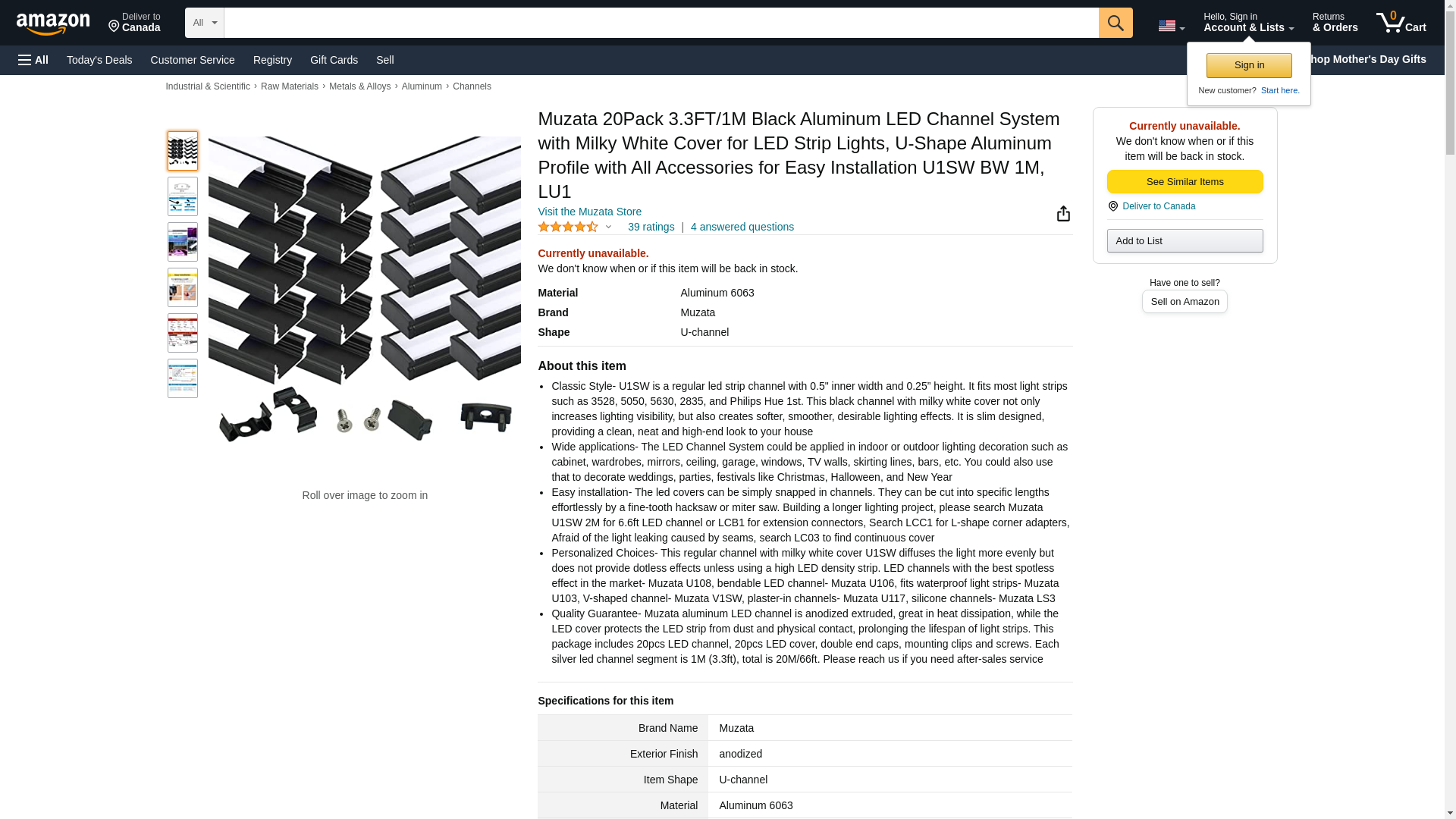
Task: Click the star rating icons
Action: 568,227
